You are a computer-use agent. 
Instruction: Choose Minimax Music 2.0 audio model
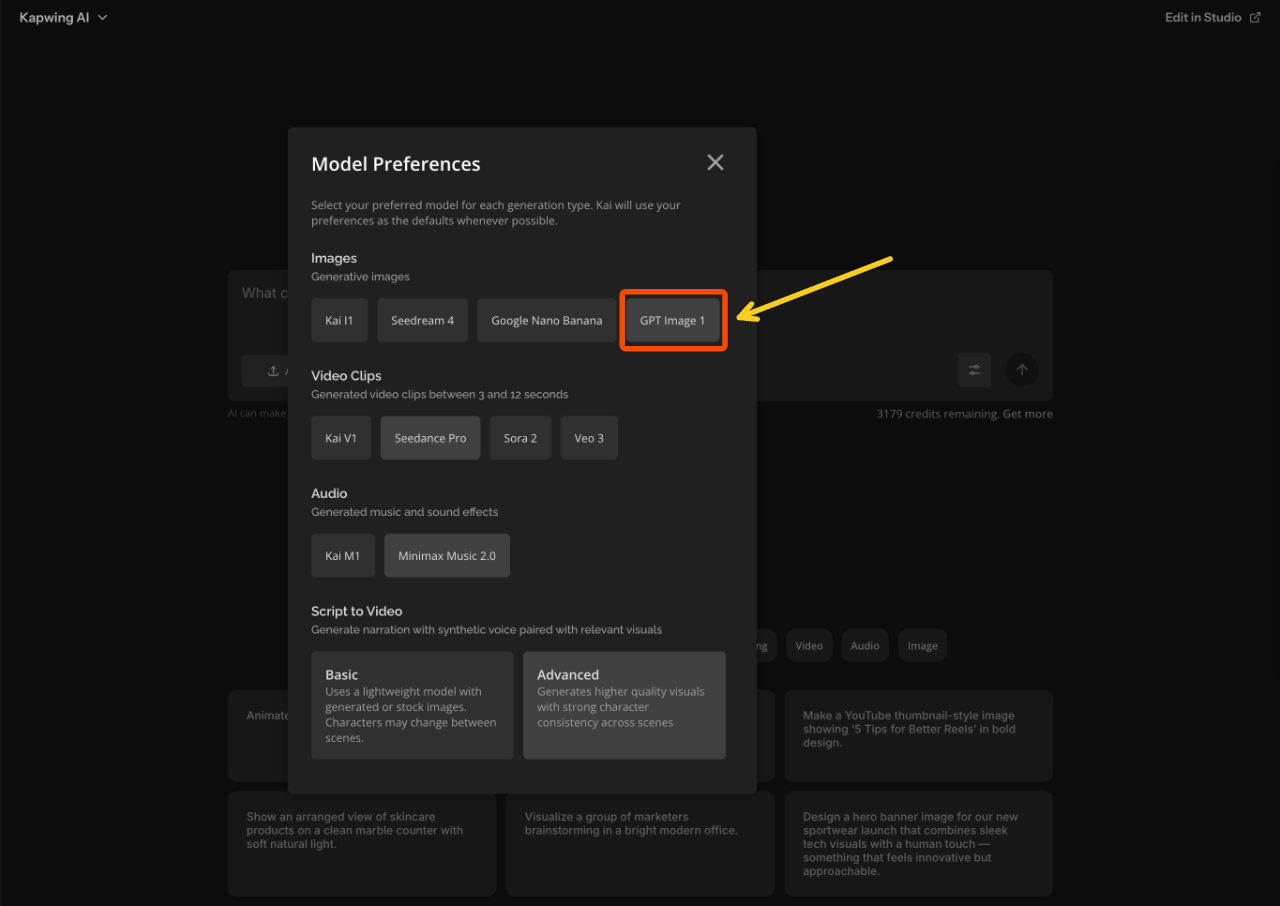[446, 555]
